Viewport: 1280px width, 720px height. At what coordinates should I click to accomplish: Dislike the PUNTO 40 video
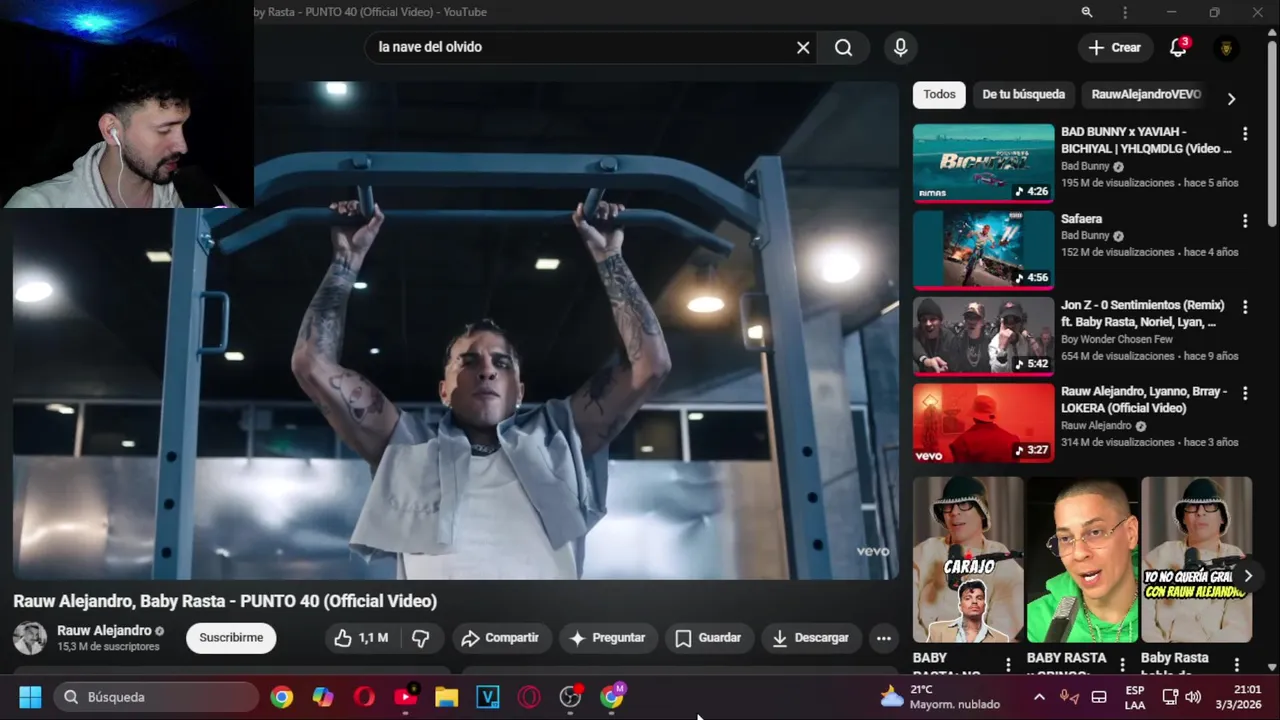click(421, 637)
